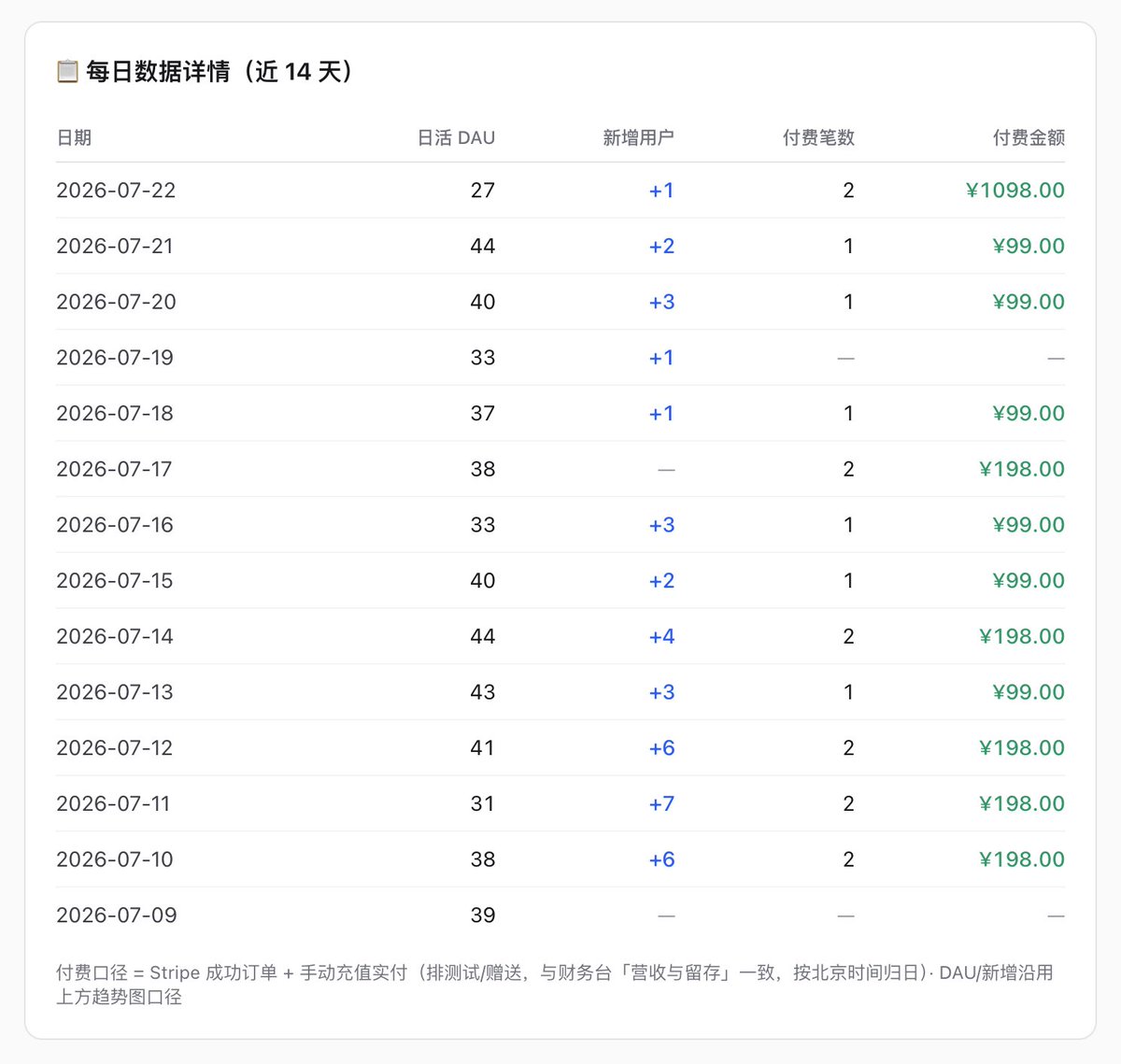Click DAU value 31 for 2026-07-11

[483, 803]
